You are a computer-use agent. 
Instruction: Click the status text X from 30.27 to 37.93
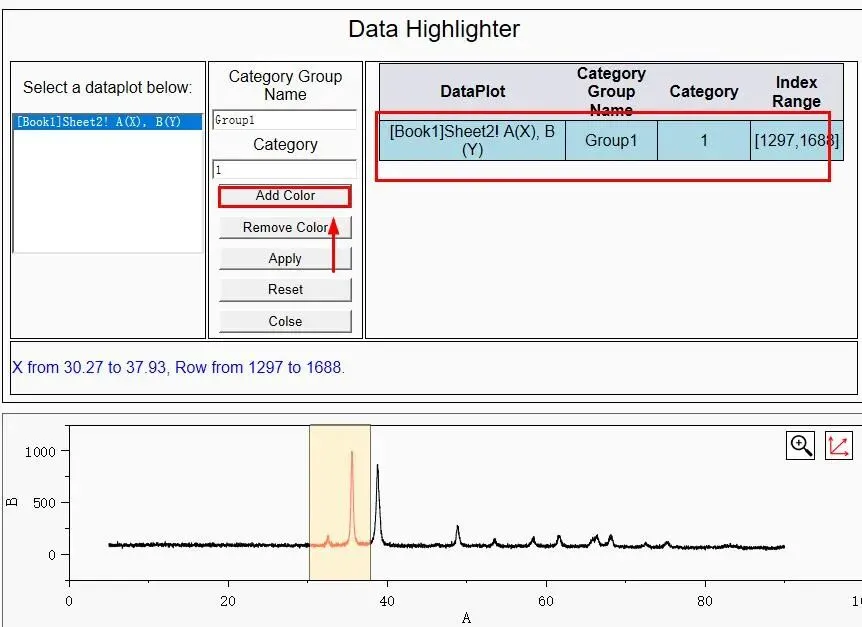click(179, 367)
